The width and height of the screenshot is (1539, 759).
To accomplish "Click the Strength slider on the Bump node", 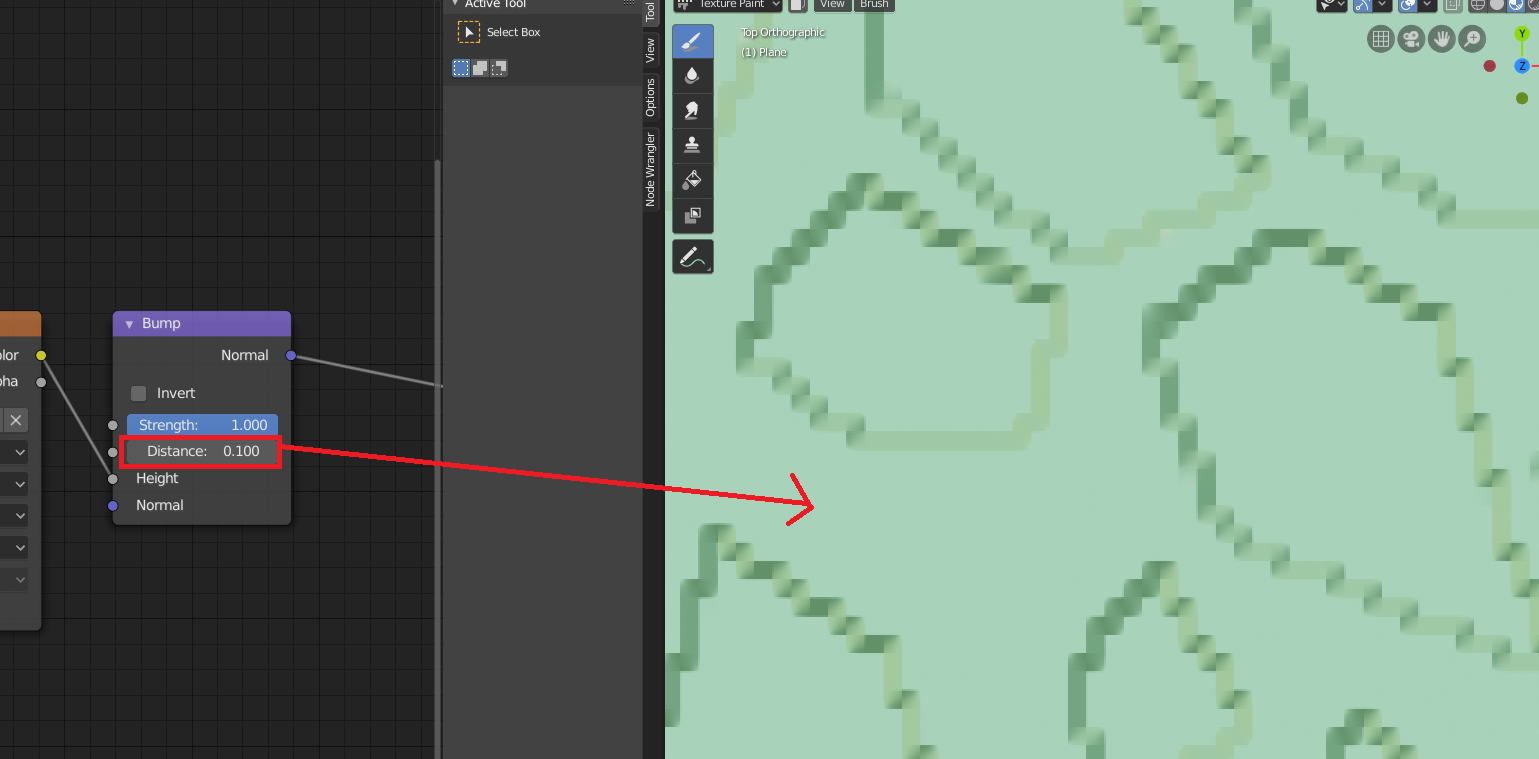I will click(x=200, y=424).
